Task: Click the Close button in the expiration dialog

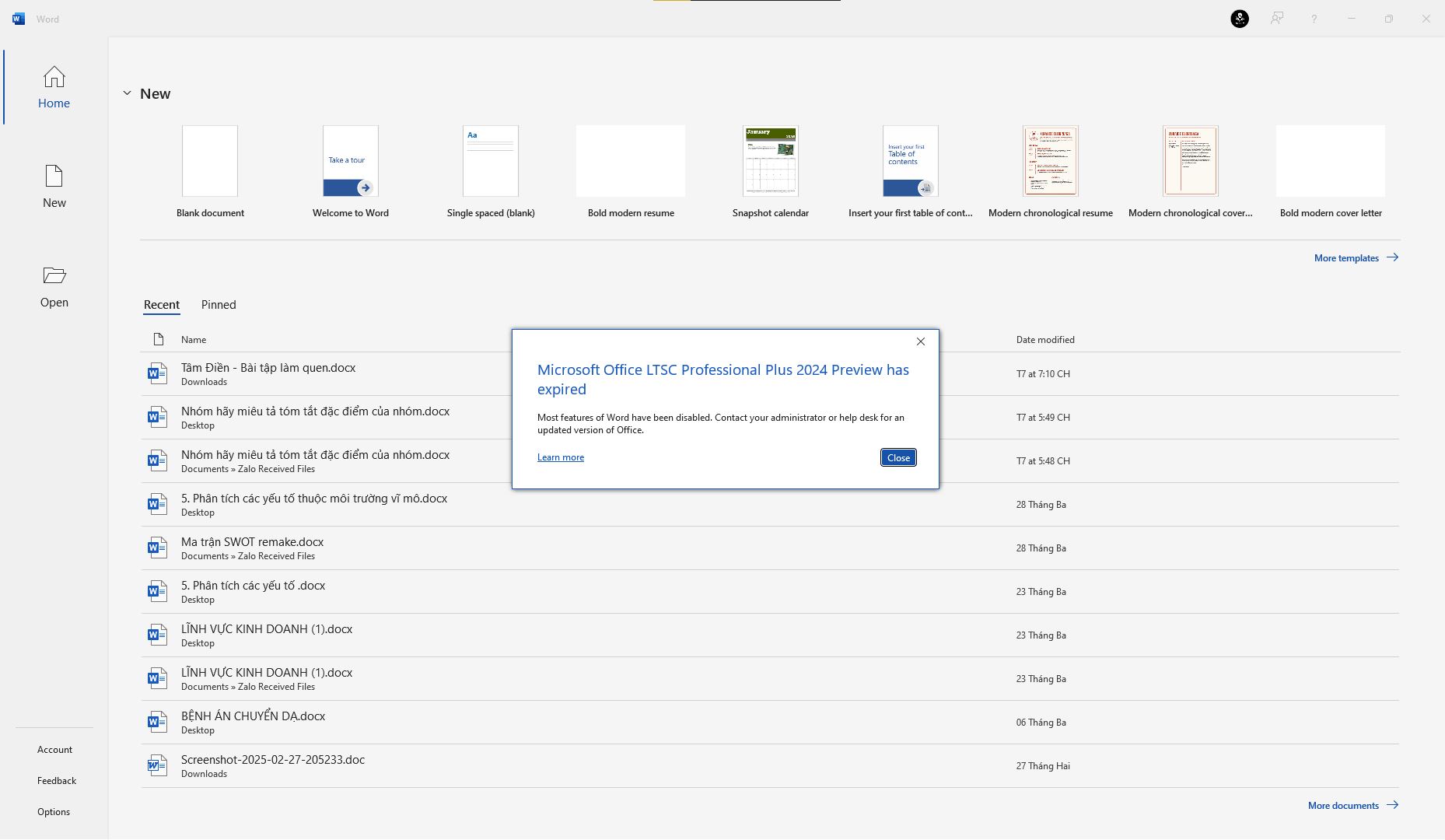Action: pos(897,457)
